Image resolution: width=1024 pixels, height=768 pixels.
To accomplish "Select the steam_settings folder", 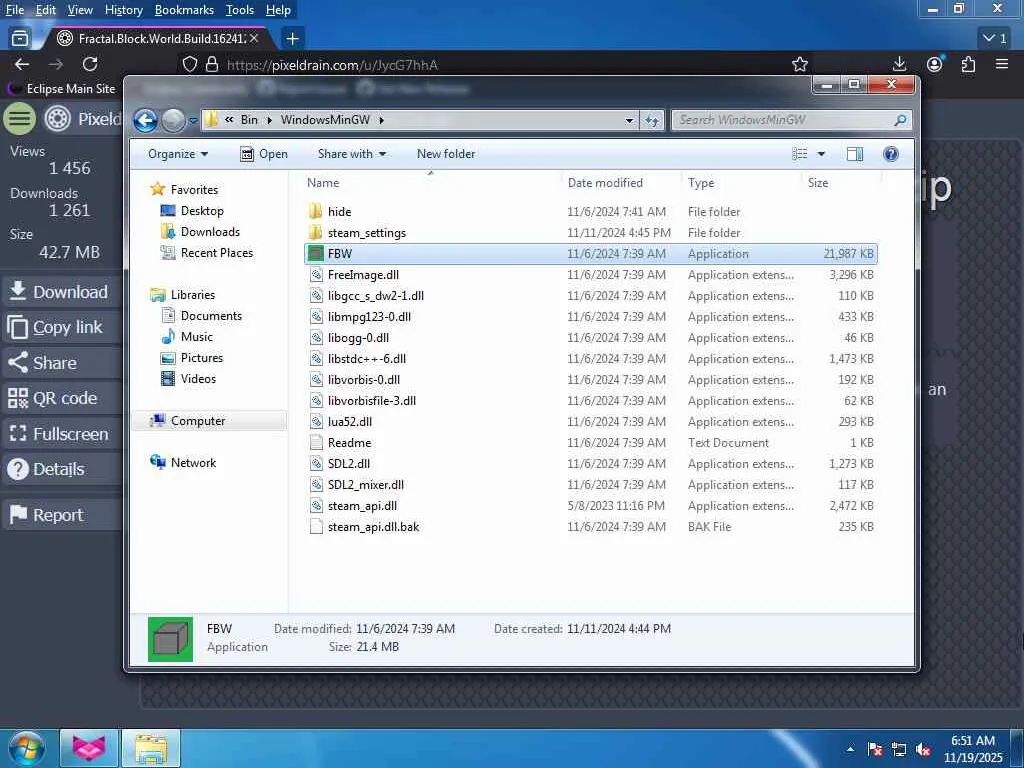I will pos(591,232).
